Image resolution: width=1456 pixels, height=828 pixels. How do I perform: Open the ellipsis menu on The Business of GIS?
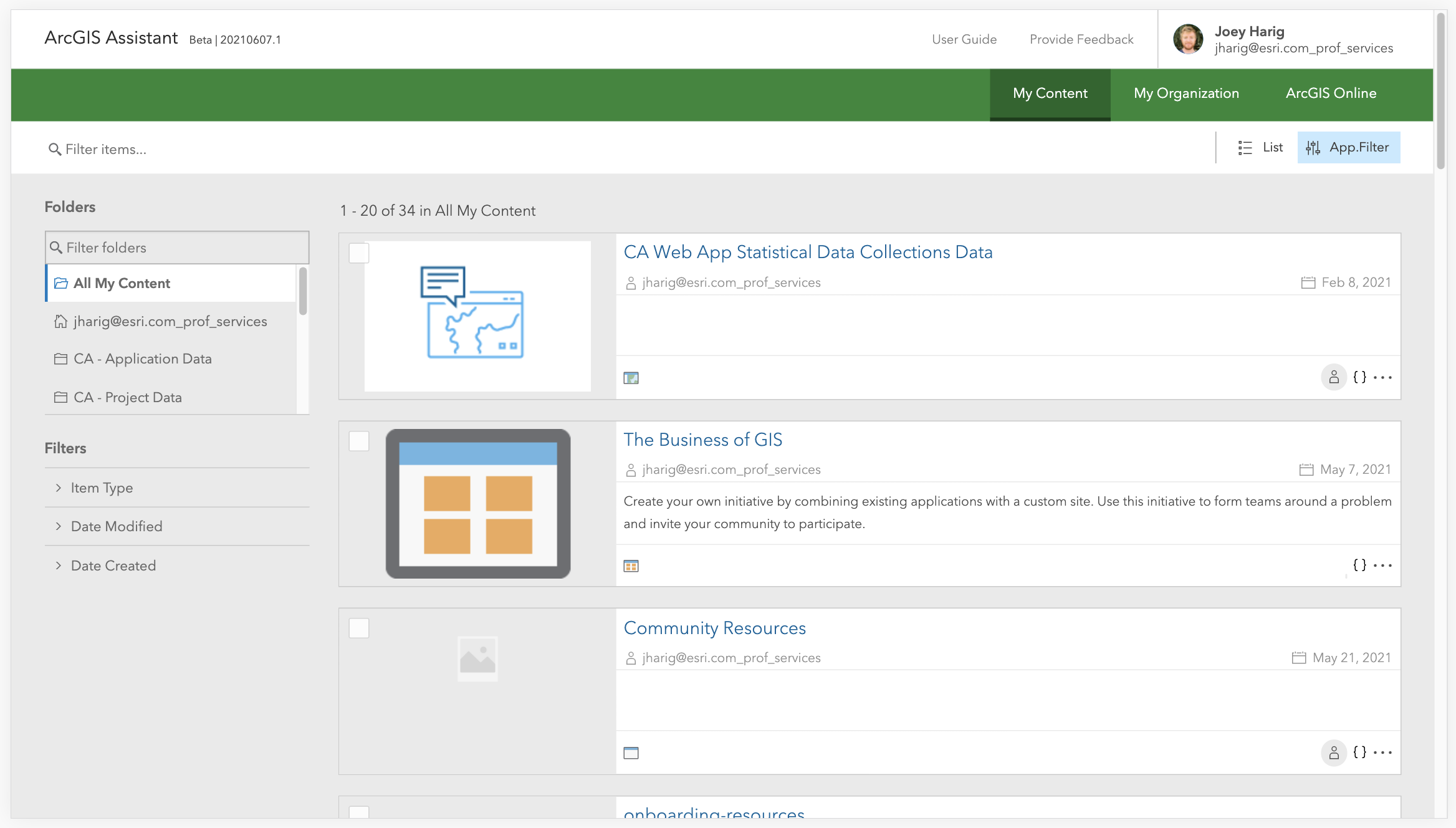1382,565
